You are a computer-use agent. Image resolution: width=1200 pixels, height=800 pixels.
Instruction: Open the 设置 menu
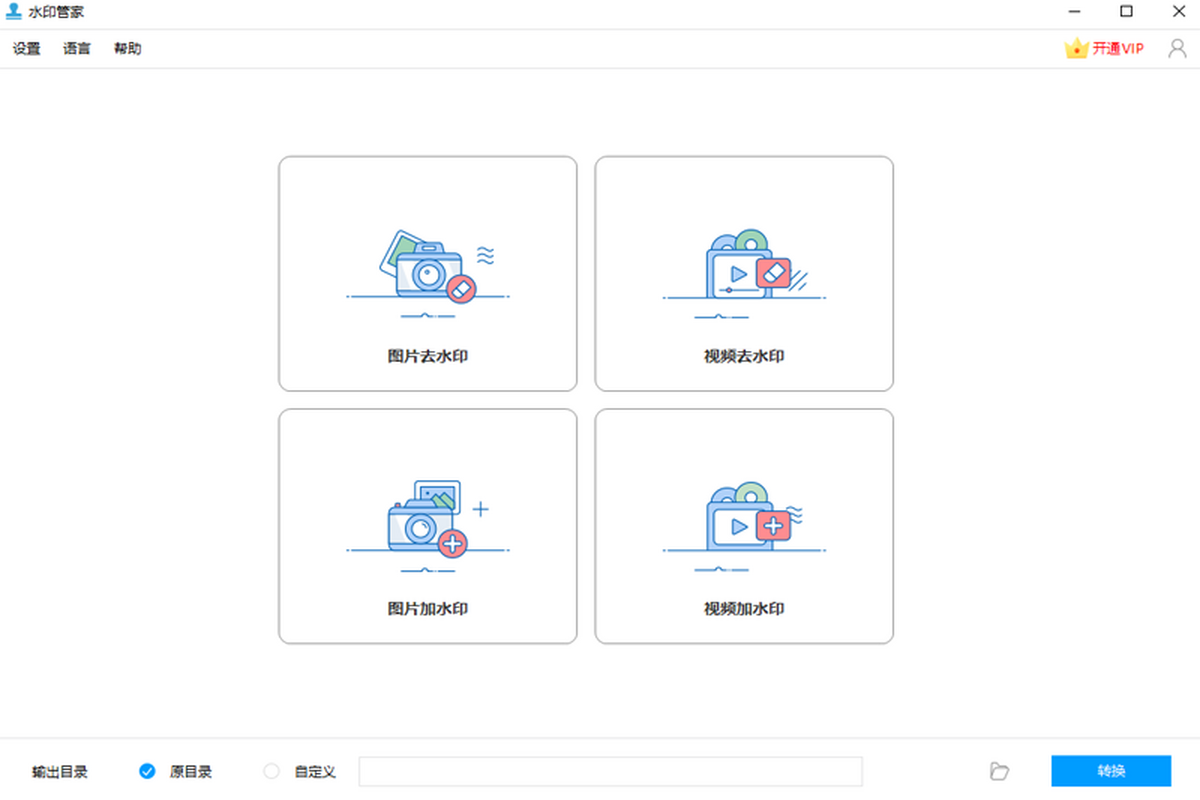pyautogui.click(x=27, y=48)
